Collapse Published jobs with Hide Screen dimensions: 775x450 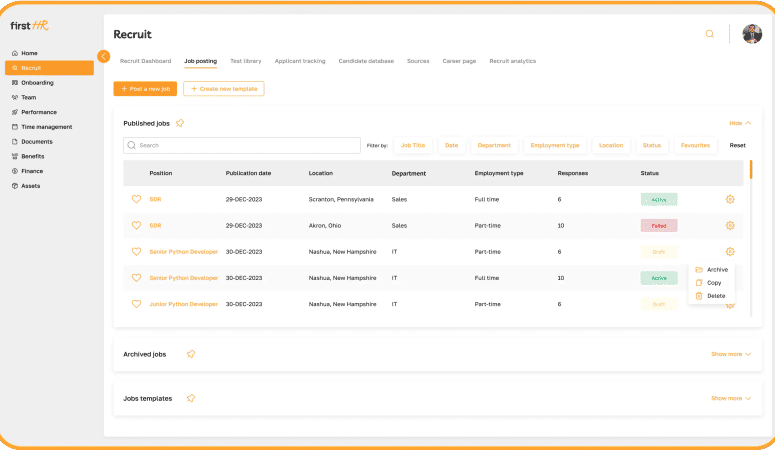point(740,123)
